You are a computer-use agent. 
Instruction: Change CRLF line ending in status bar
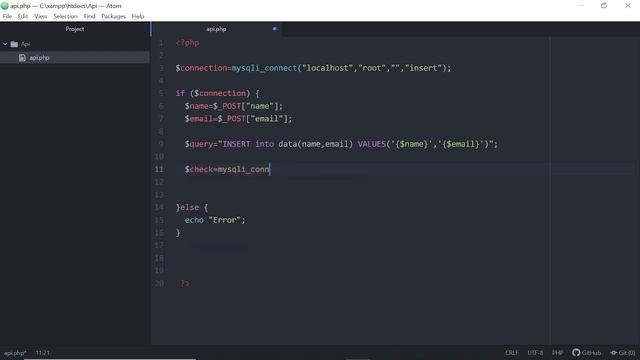point(511,353)
